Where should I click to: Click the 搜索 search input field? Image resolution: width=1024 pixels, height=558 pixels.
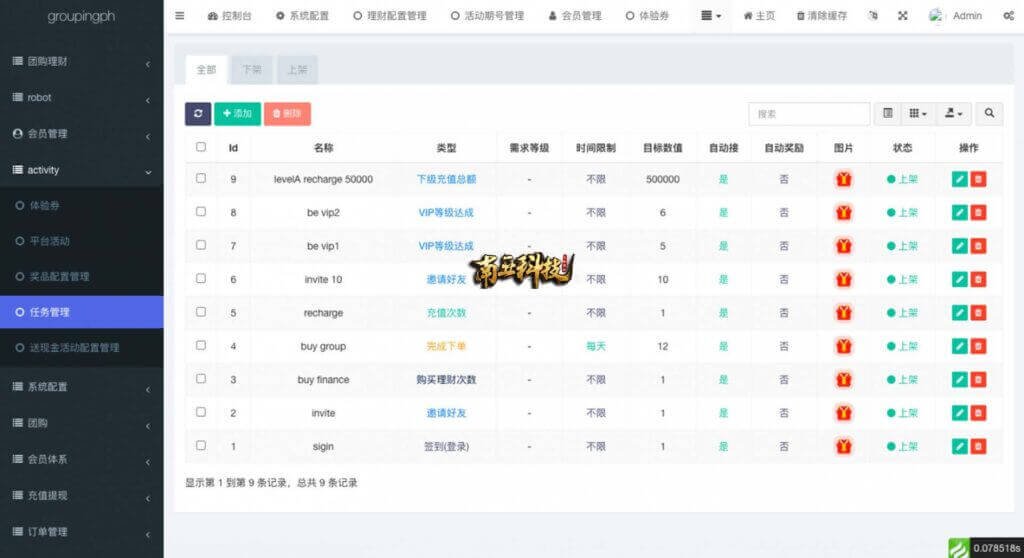[809, 114]
